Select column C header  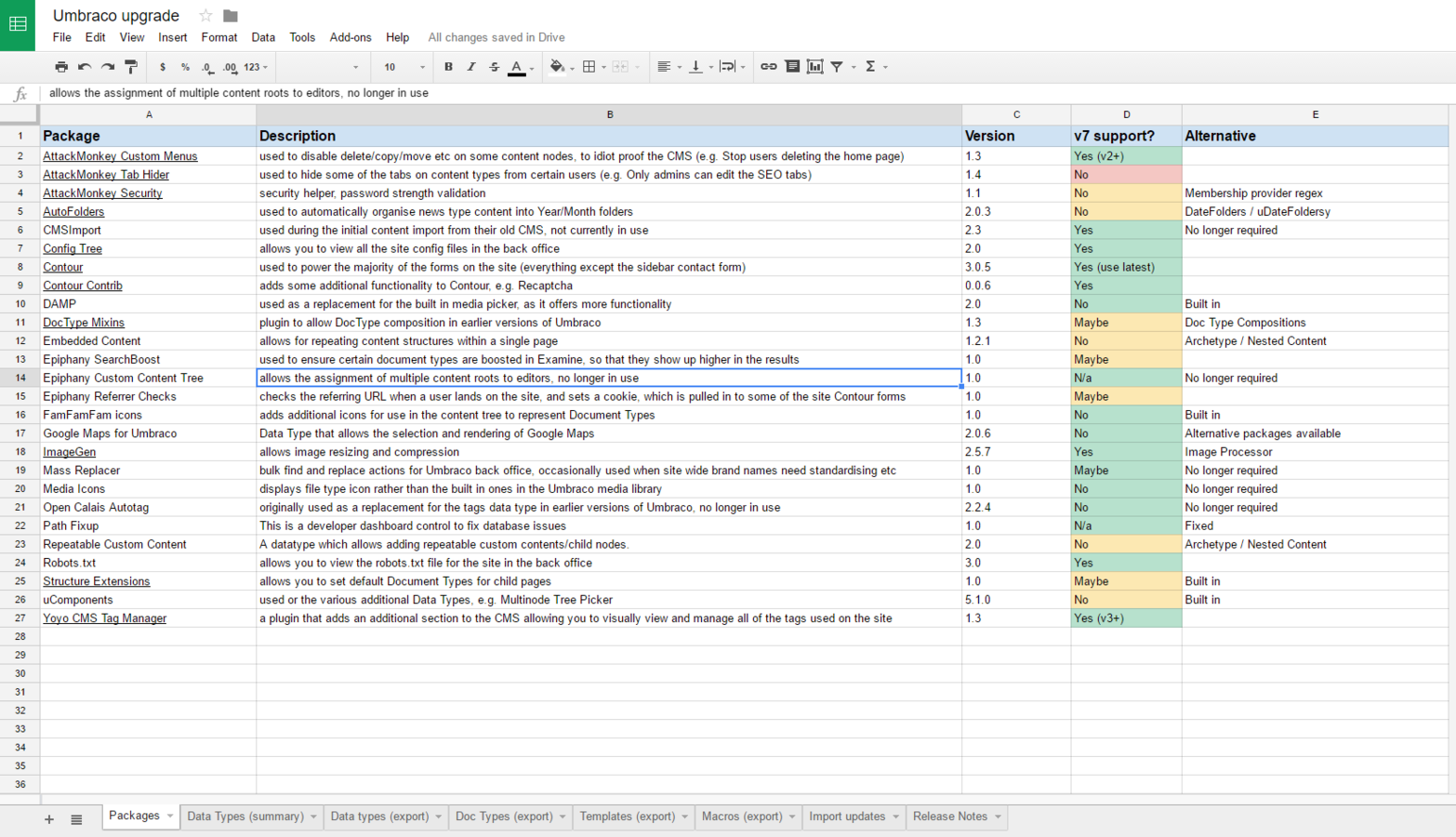[1016, 114]
